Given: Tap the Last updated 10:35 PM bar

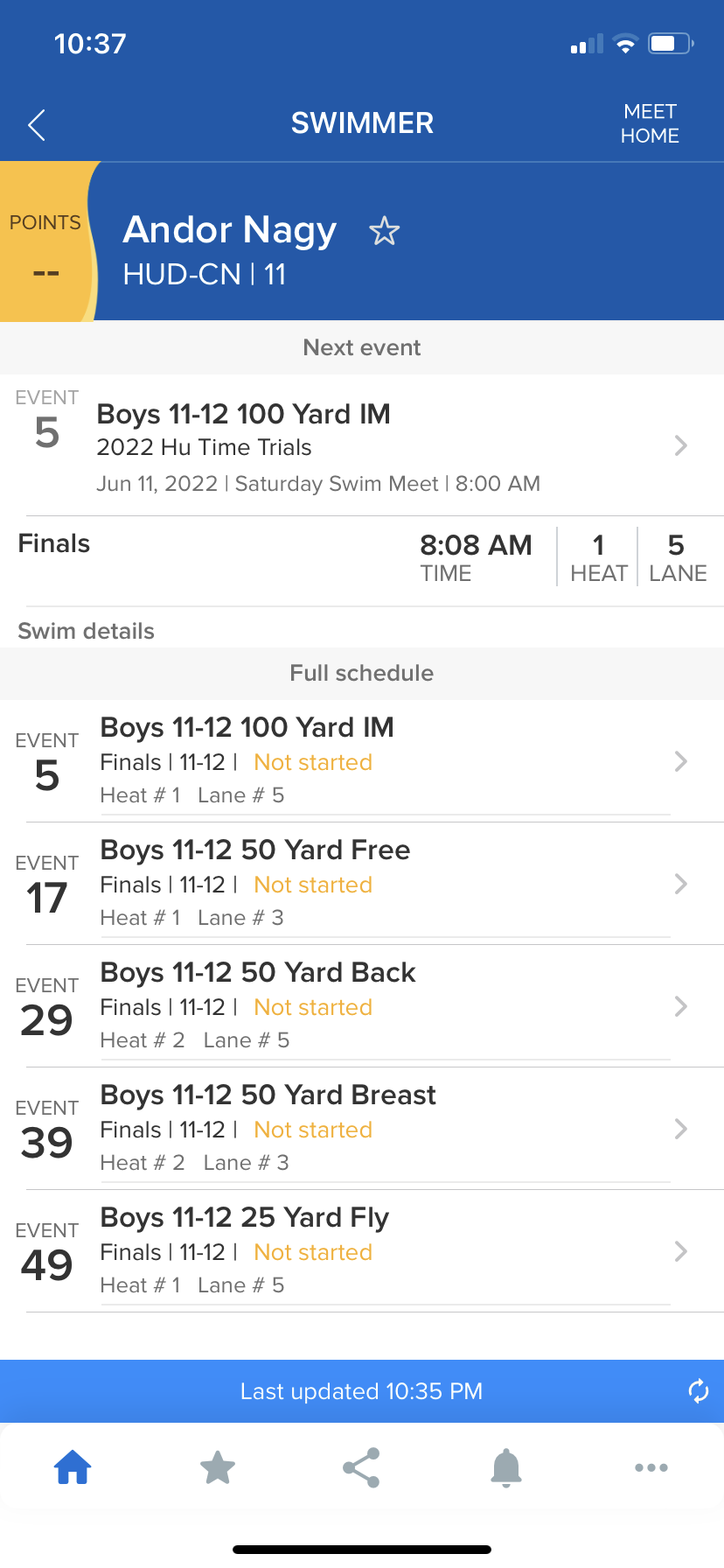Looking at the screenshot, I should 361,1391.
